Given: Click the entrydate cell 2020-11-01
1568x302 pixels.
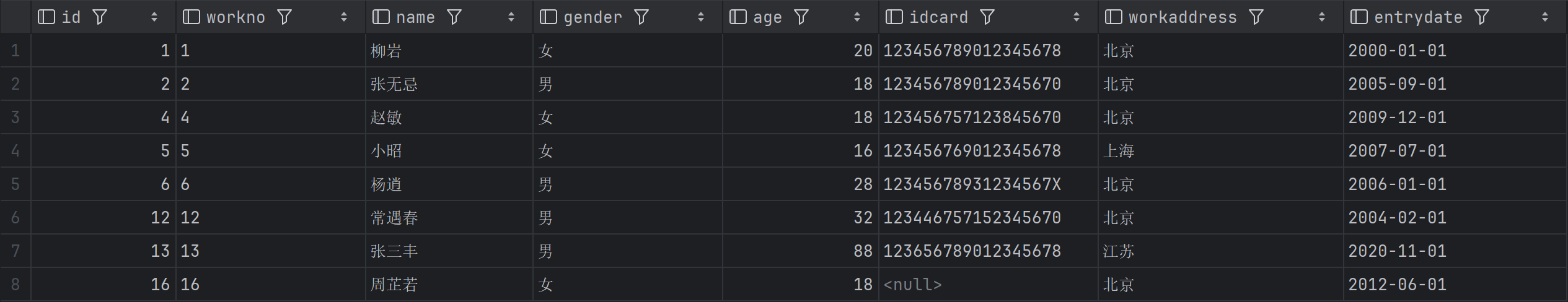Looking at the screenshot, I should pyautogui.click(x=1397, y=251).
